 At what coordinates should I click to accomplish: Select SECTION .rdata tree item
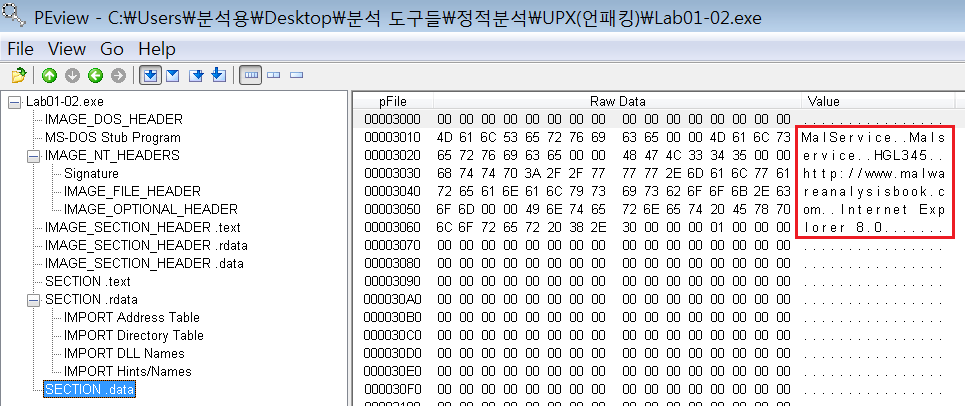(91, 300)
